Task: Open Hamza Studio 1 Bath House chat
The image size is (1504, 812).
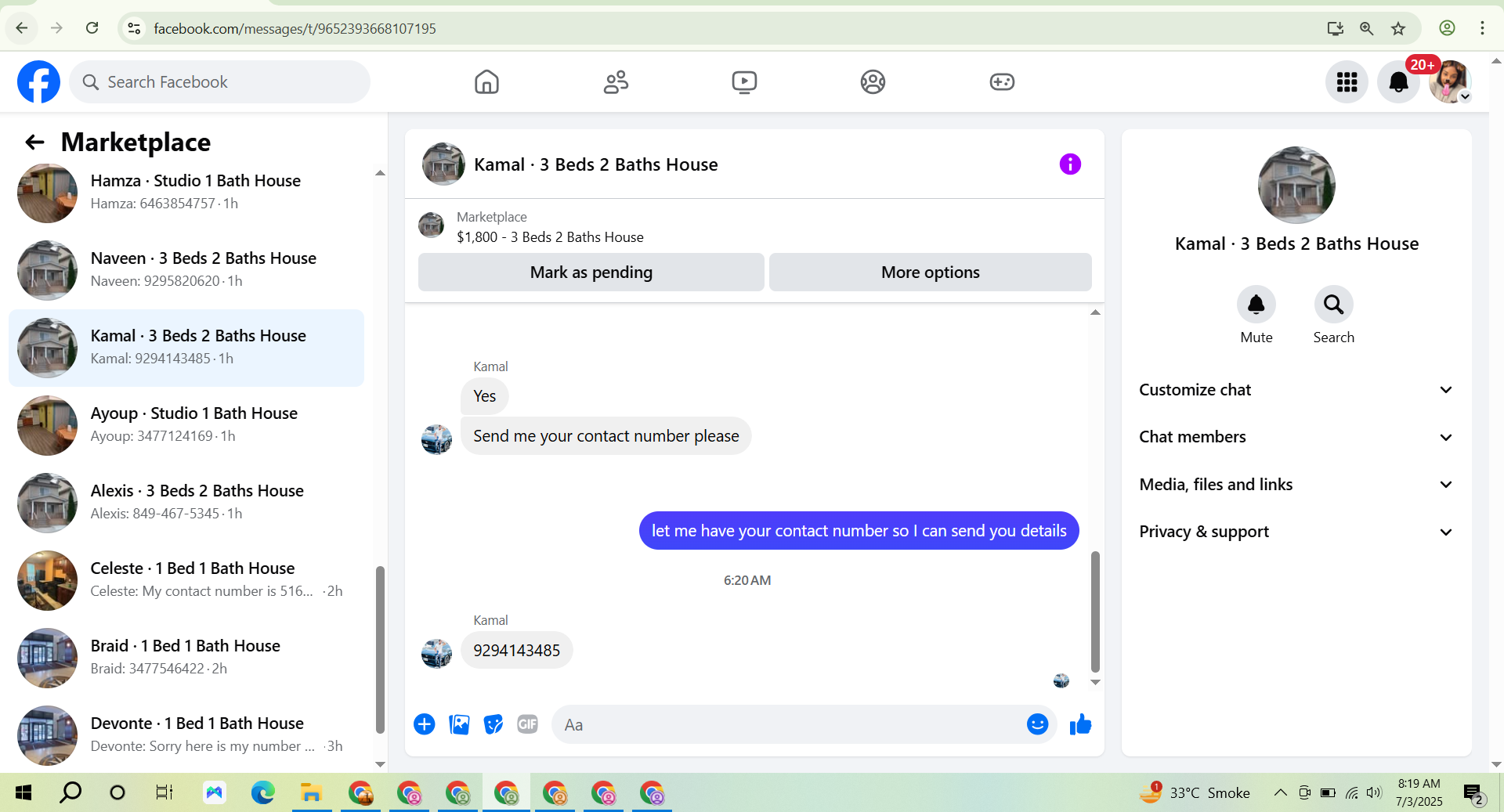Action: (x=186, y=193)
